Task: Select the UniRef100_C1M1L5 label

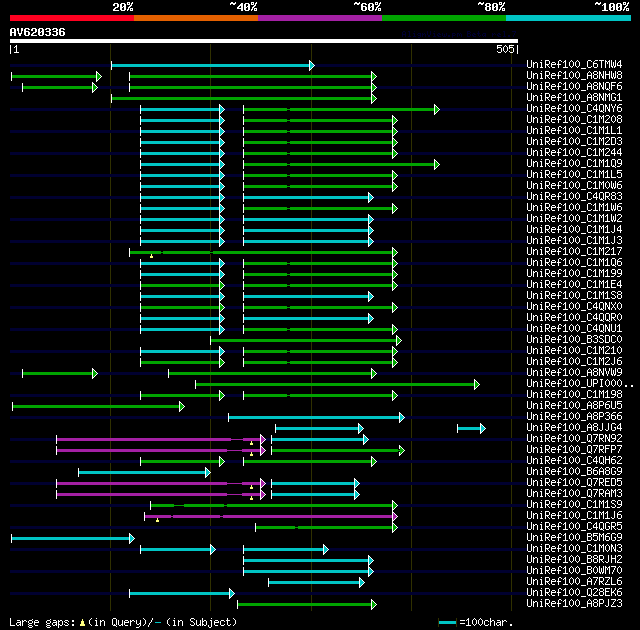Action: 574,175
